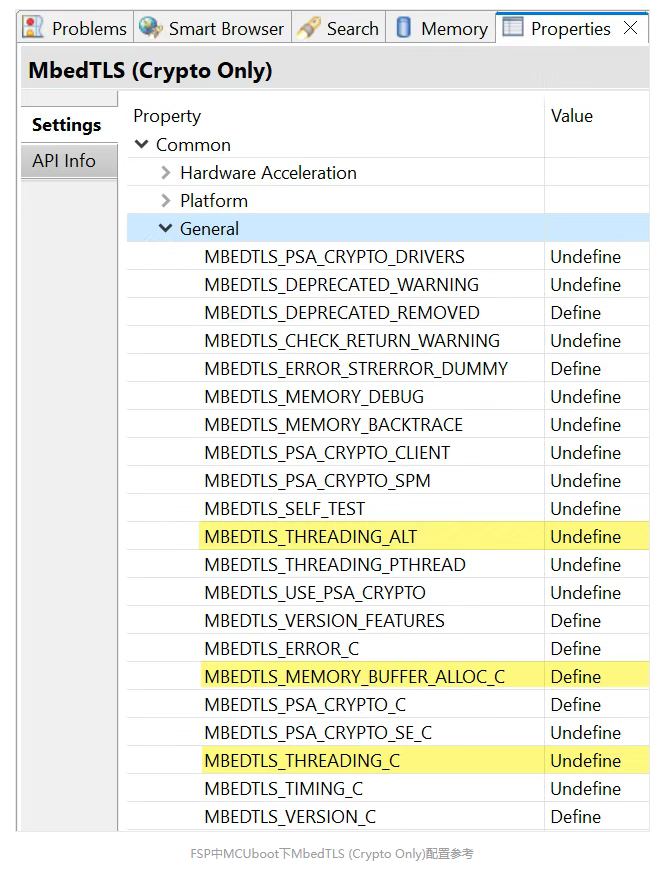
Task: Click the Properties tab icon
Action: coord(513,27)
